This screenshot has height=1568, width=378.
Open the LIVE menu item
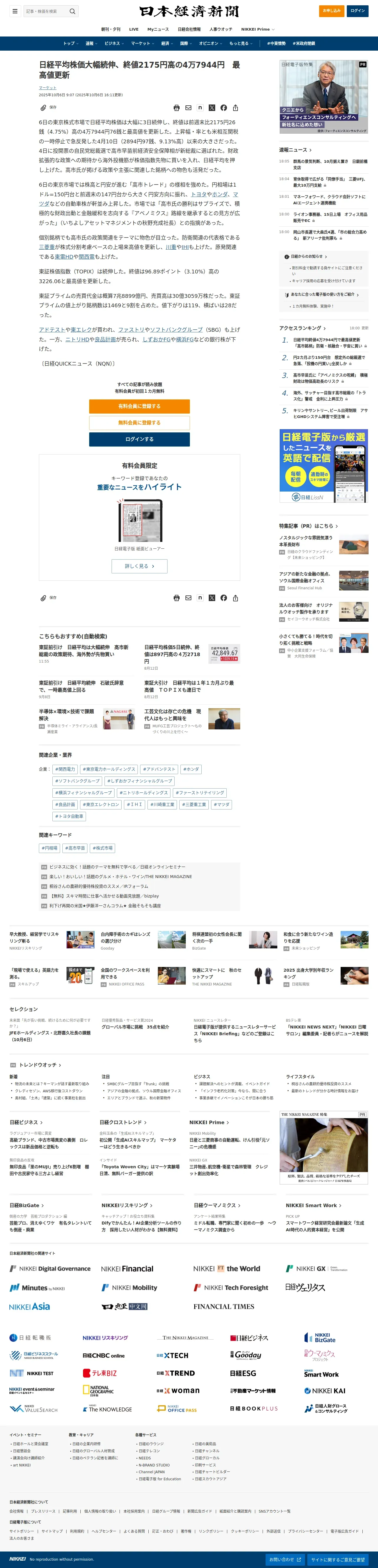(x=134, y=29)
